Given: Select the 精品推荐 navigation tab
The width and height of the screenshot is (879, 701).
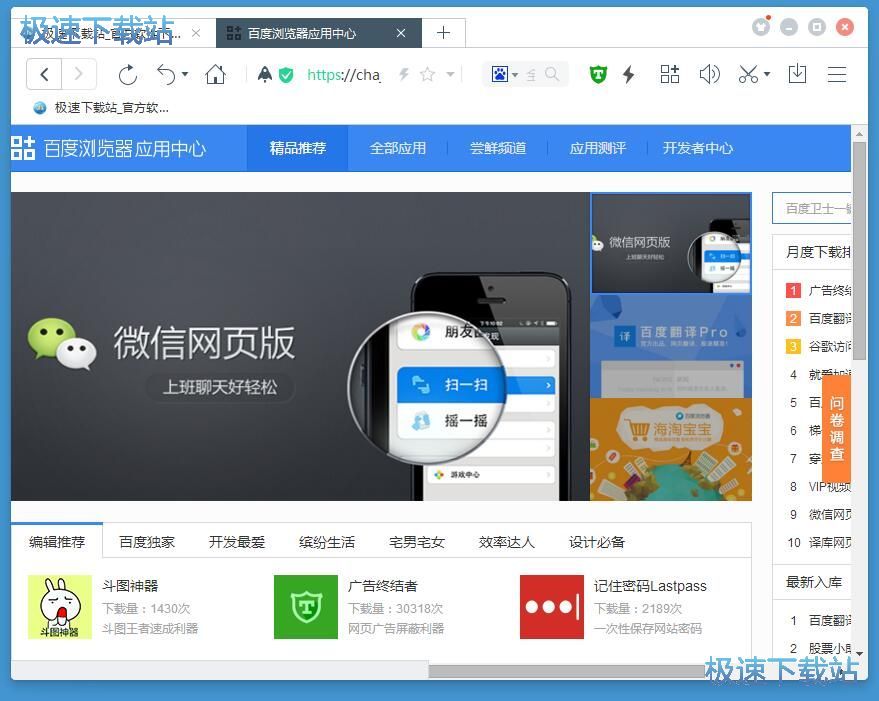Looking at the screenshot, I should (298, 148).
